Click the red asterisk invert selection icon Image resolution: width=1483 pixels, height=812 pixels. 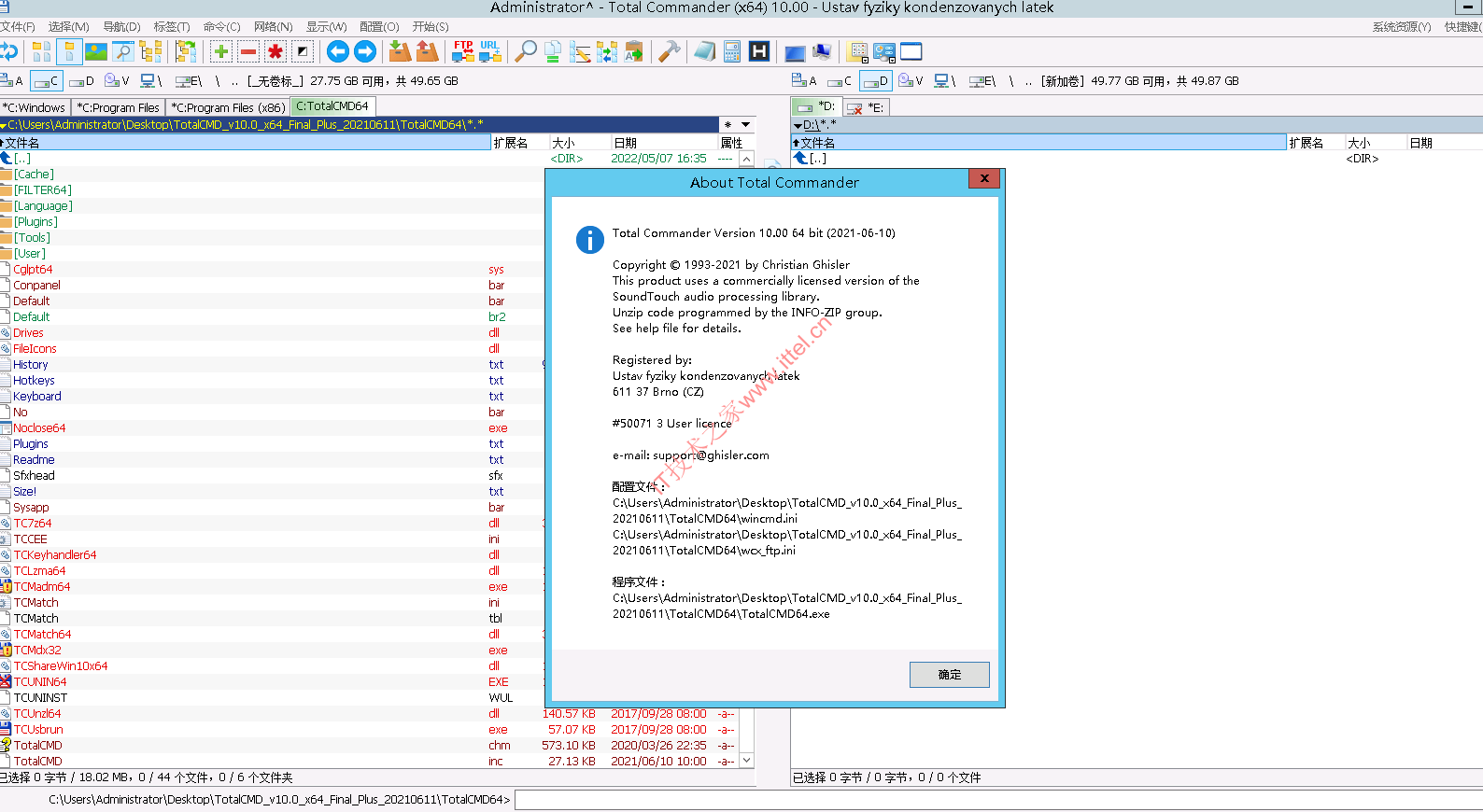click(275, 51)
